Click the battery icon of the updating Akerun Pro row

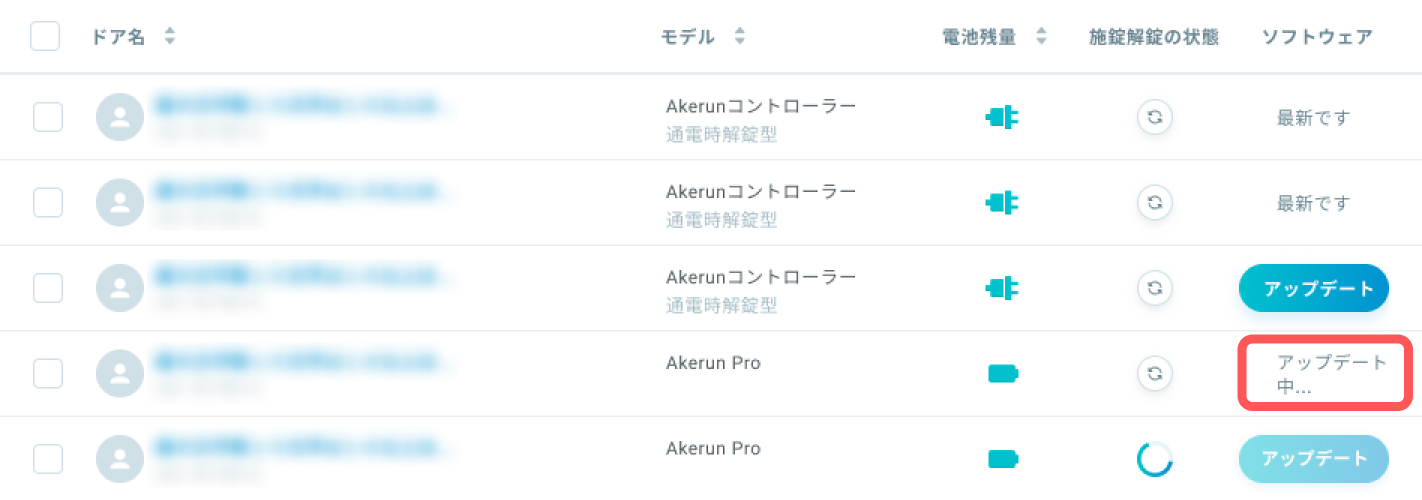coord(1003,374)
